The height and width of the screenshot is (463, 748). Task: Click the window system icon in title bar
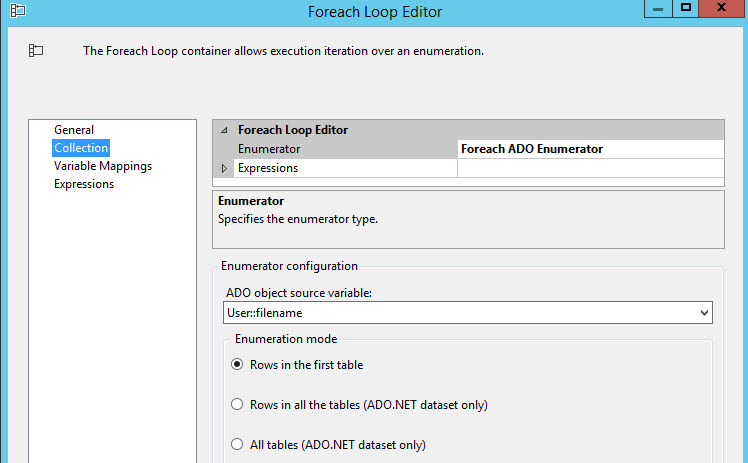pyautogui.click(x=18, y=11)
